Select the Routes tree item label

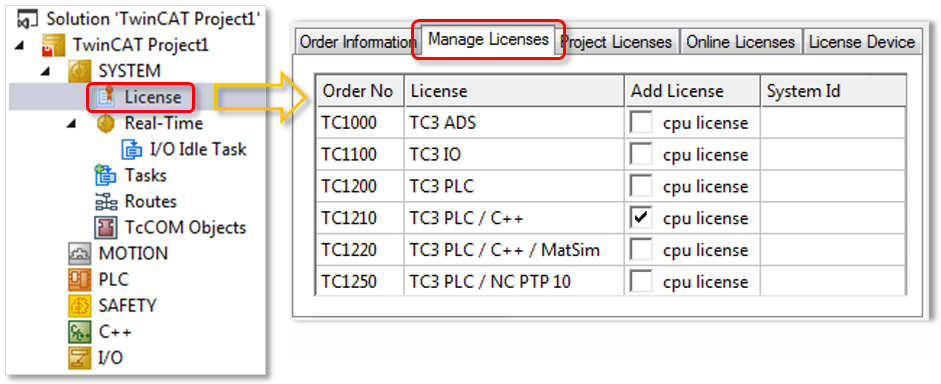151,202
